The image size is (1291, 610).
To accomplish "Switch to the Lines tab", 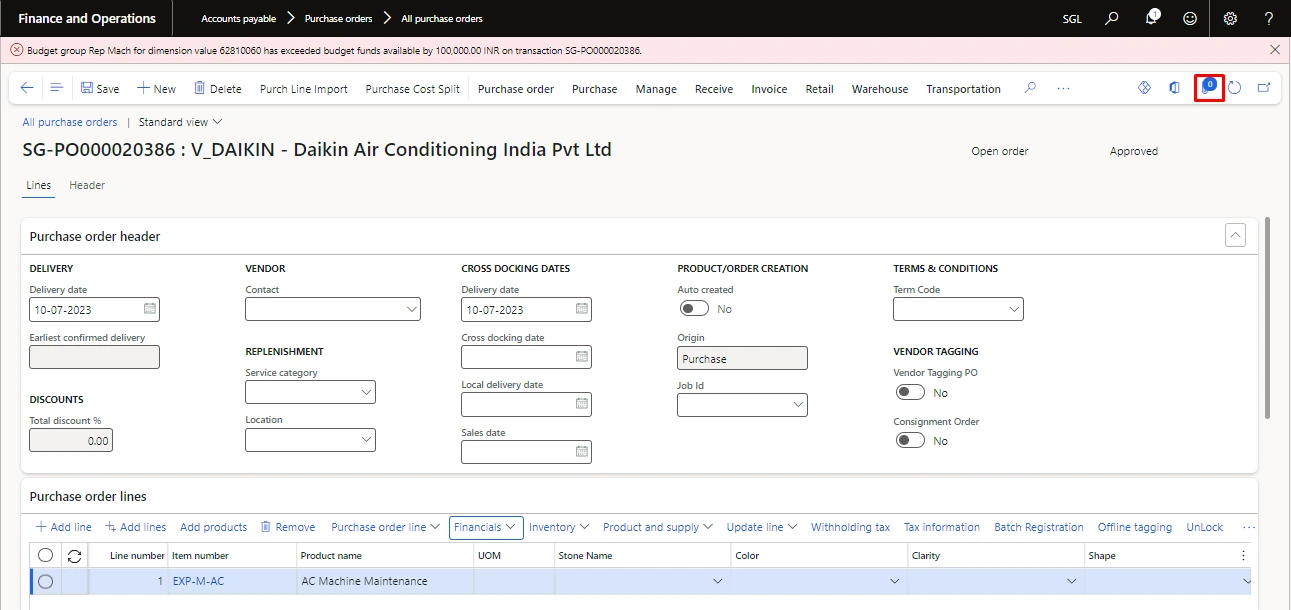I will click(x=39, y=185).
